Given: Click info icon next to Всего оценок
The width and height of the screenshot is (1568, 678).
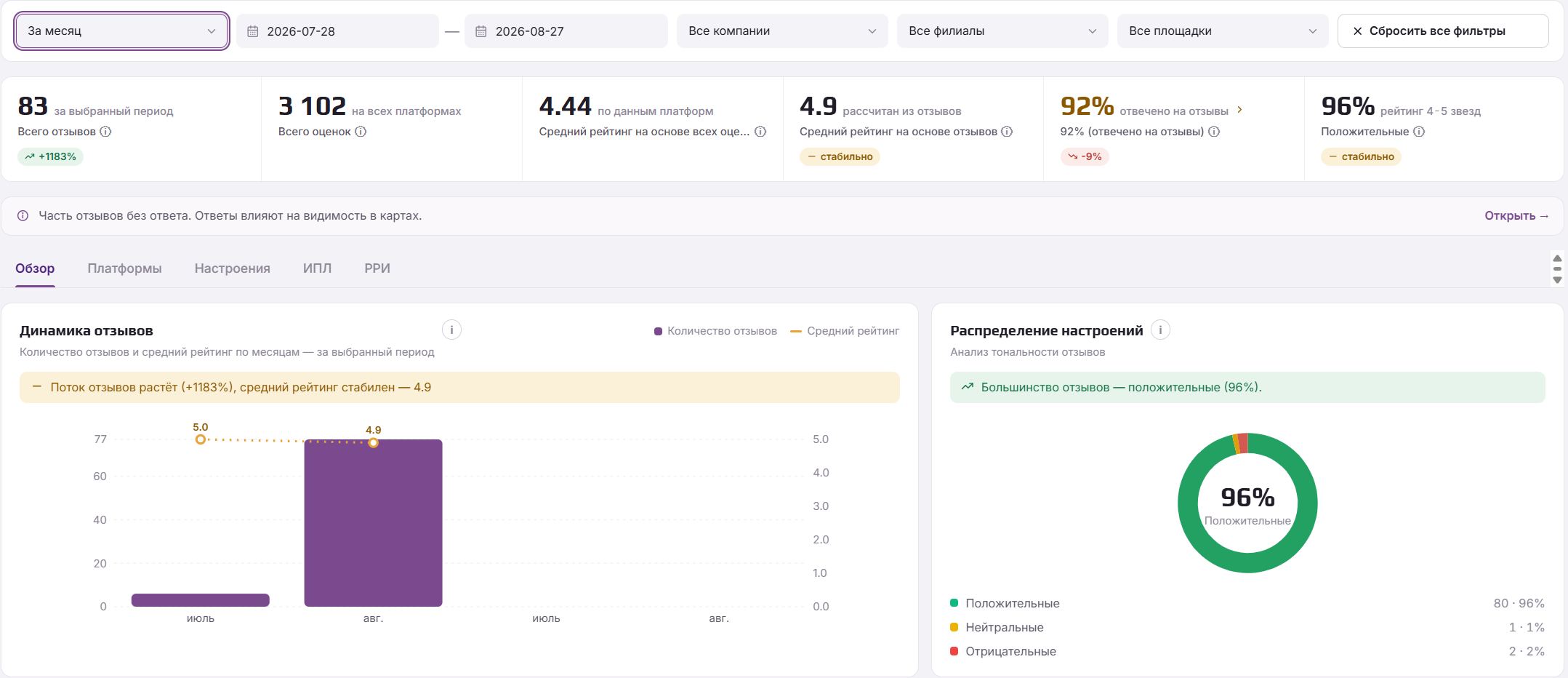Looking at the screenshot, I should (361, 132).
